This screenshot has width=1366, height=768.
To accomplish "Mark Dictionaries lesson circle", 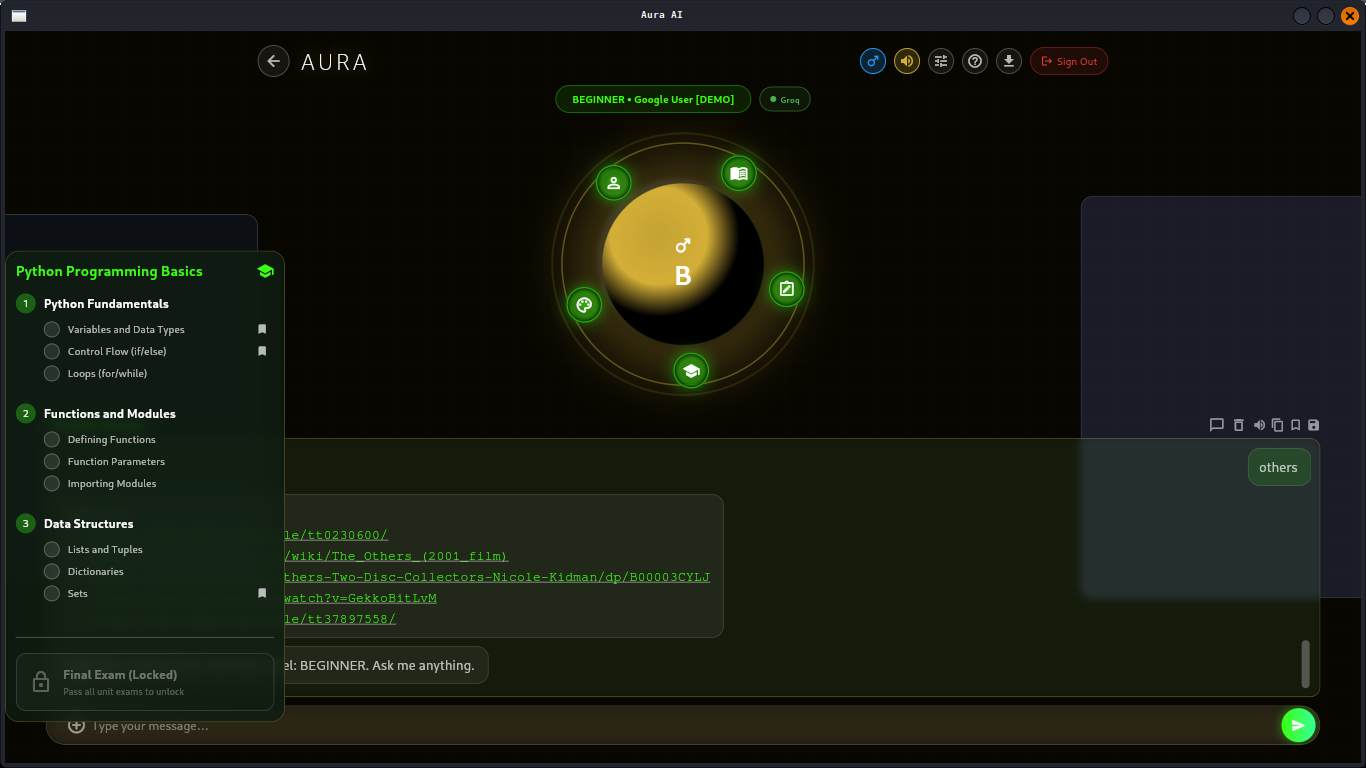I will pyautogui.click(x=52, y=571).
